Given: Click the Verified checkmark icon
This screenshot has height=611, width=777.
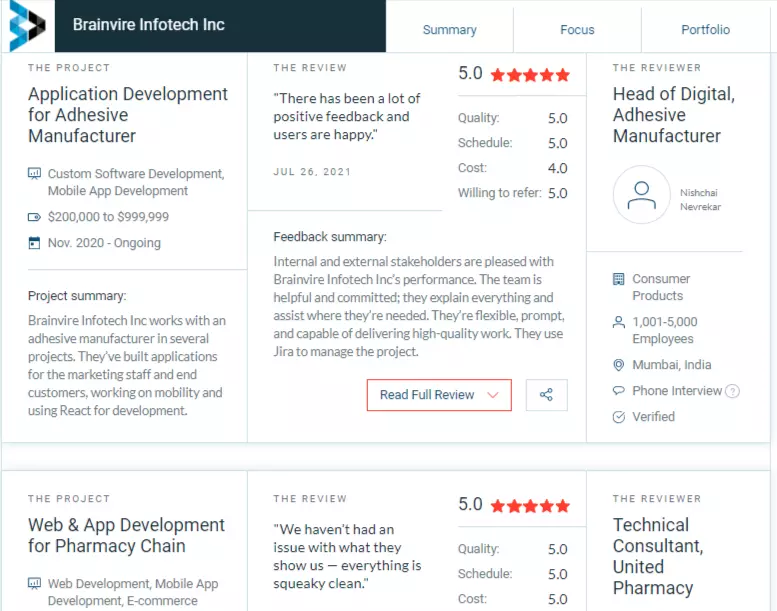Looking at the screenshot, I should click(619, 417).
